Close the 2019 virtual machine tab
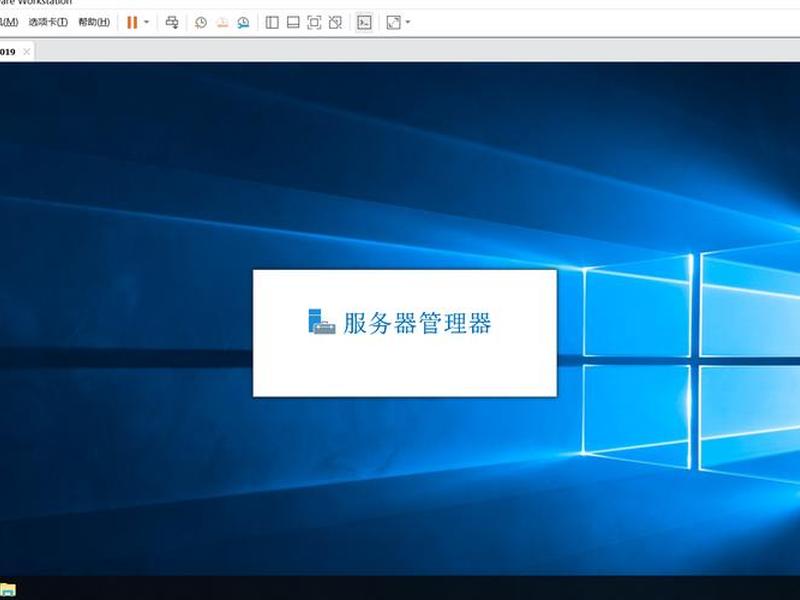Image resolution: width=800 pixels, height=600 pixels. pyautogui.click(x=27, y=52)
